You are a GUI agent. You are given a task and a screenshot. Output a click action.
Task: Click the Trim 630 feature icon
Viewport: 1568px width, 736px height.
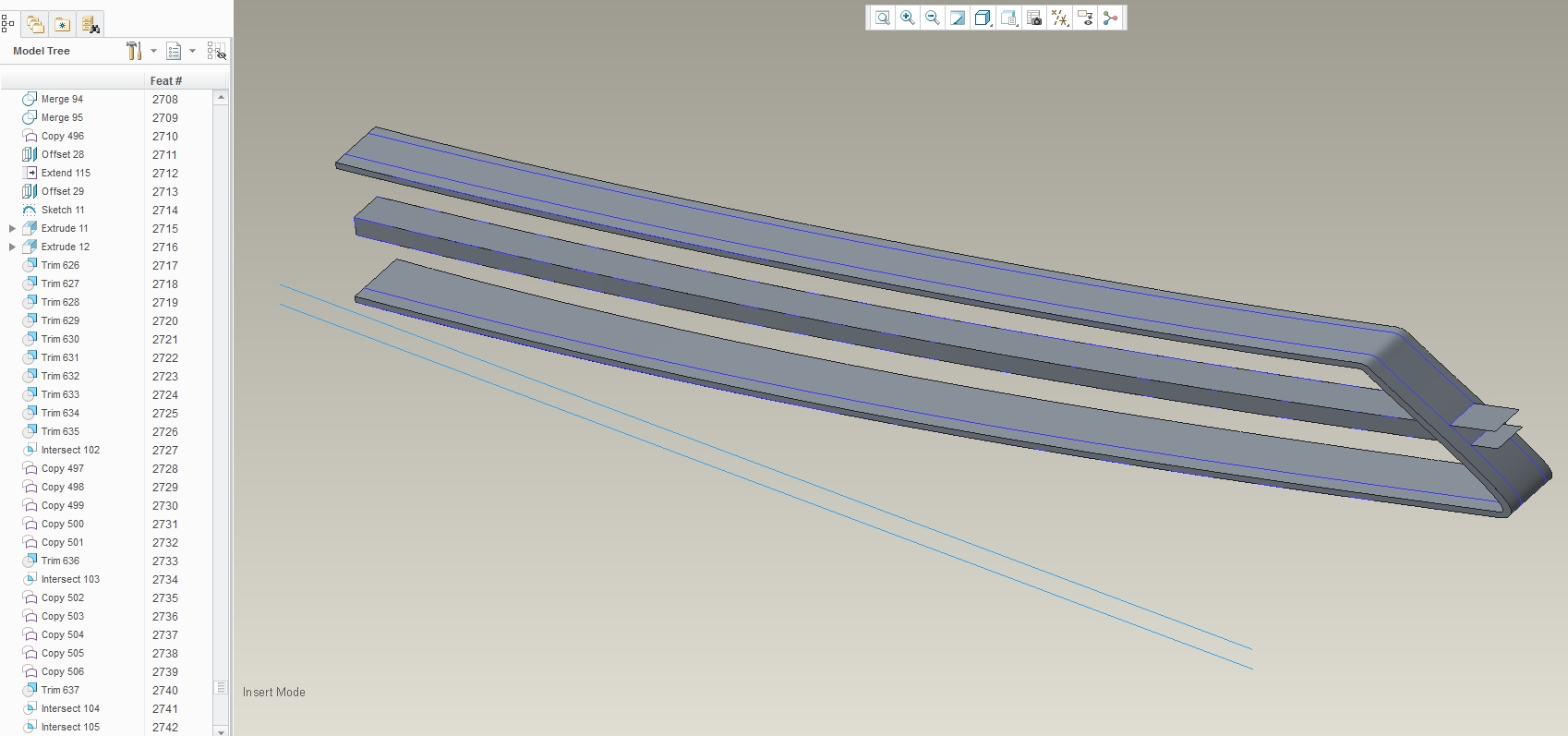(x=30, y=339)
